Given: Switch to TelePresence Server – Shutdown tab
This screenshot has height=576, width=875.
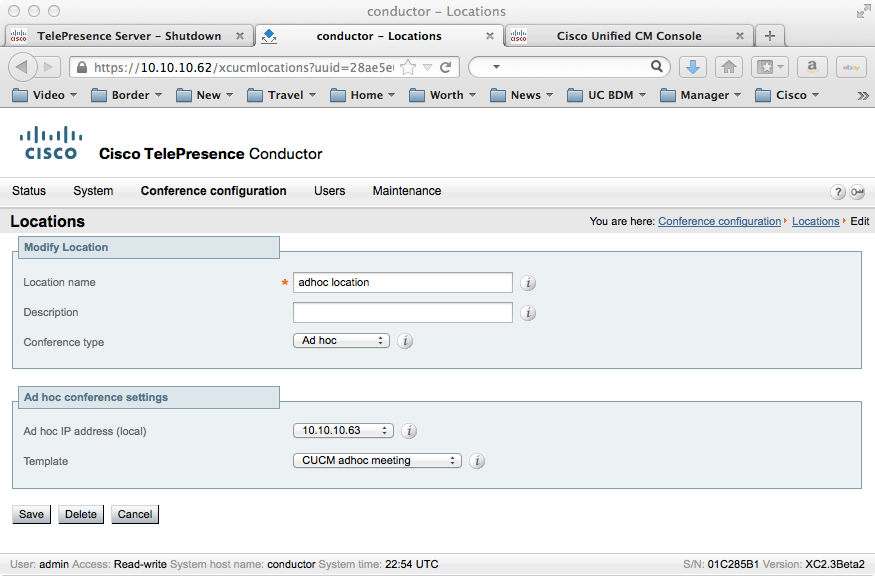Looking at the screenshot, I should (129, 36).
